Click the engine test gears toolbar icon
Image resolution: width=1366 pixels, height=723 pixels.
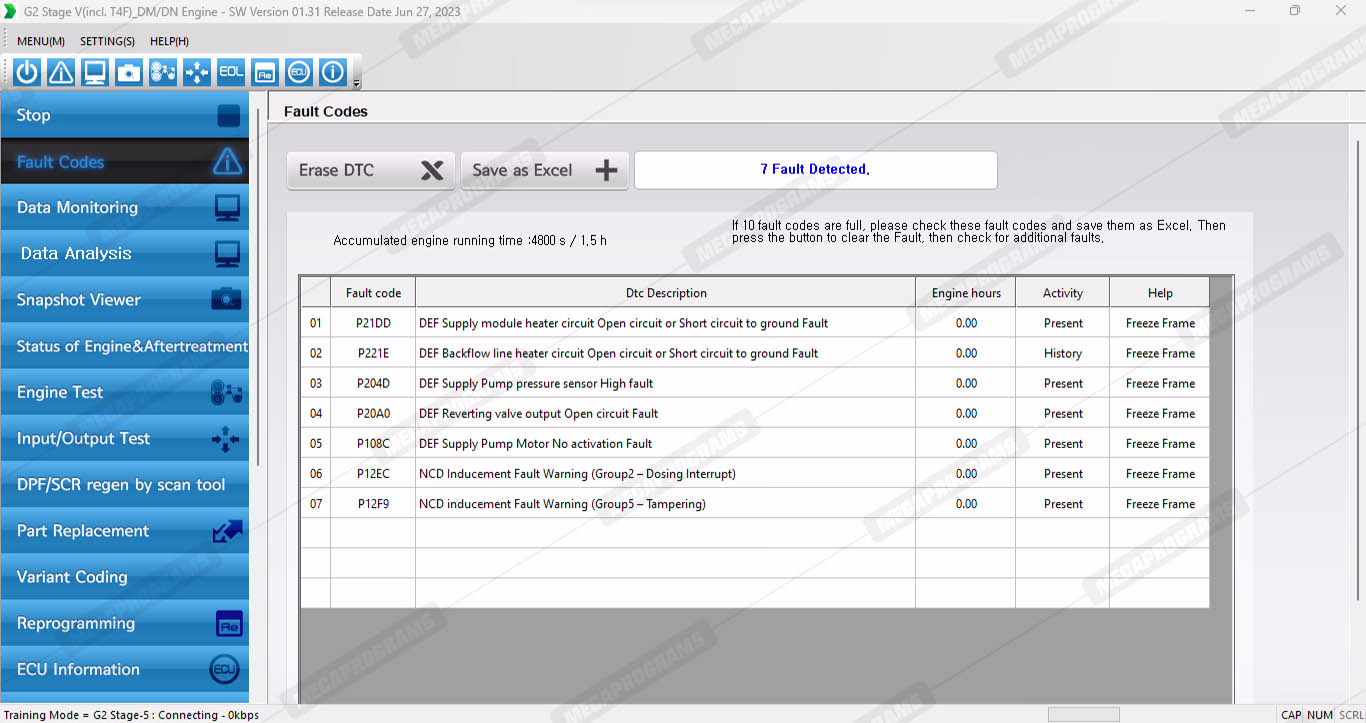(x=163, y=72)
